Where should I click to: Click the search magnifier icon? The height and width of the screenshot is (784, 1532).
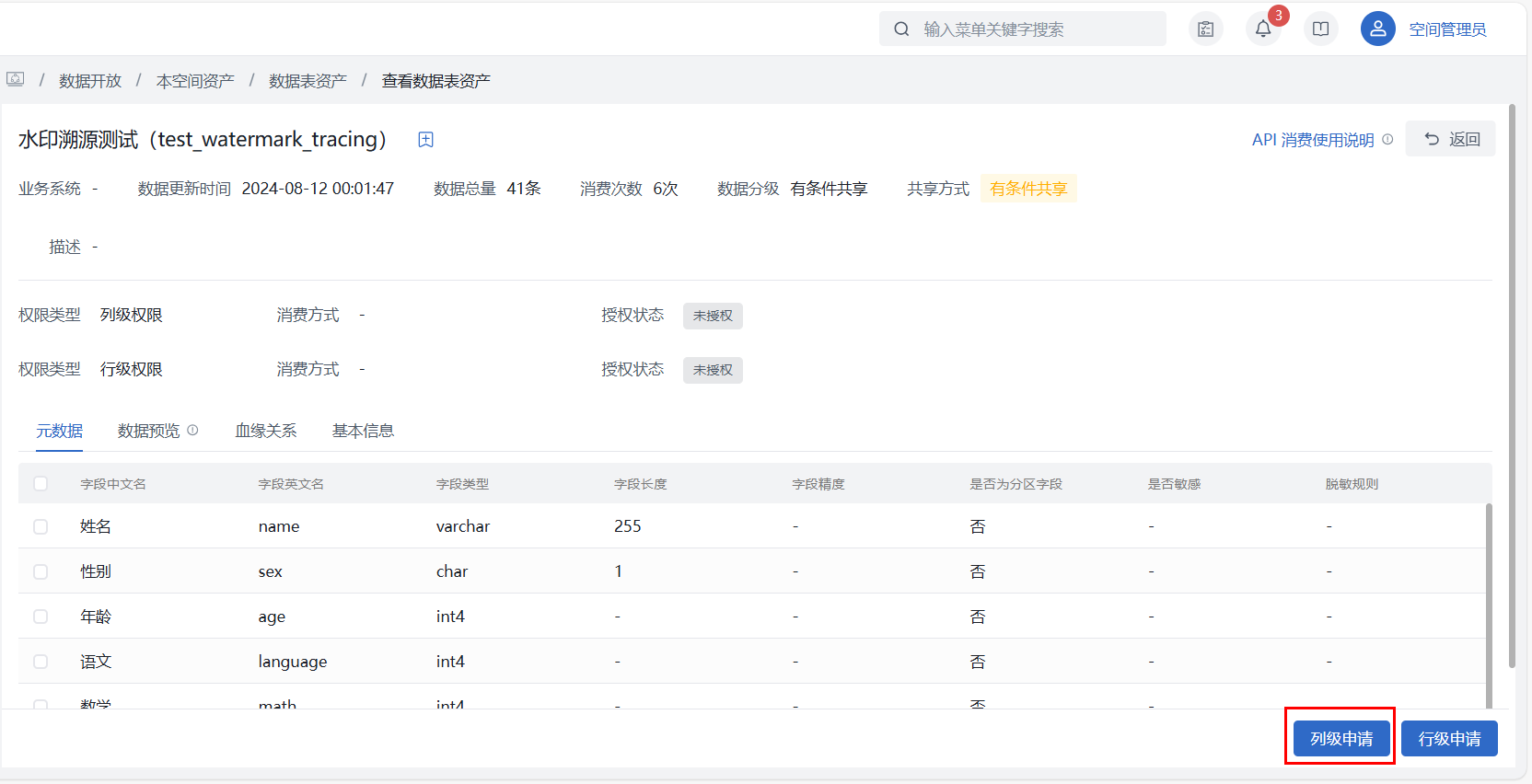901,29
